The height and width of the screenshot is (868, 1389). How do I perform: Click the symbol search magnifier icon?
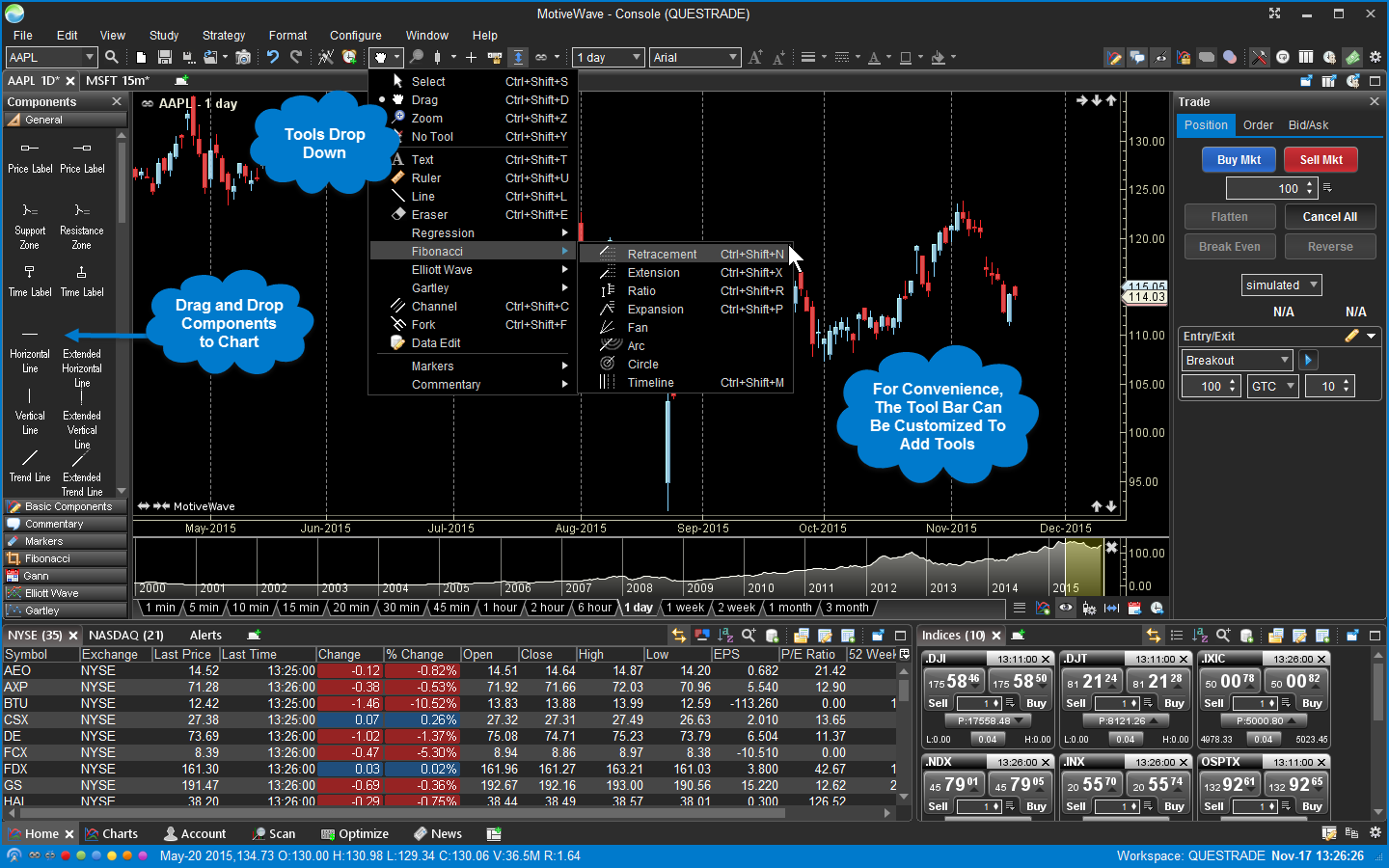point(112,57)
